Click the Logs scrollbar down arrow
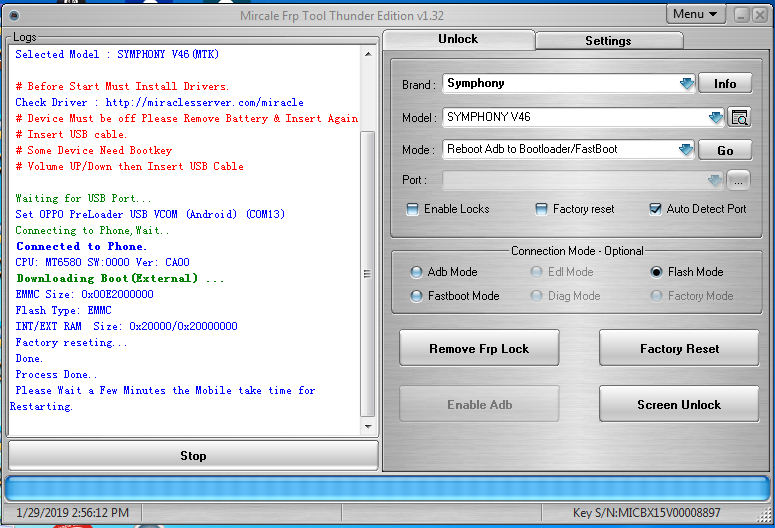This screenshot has height=528, width=775. click(x=368, y=427)
